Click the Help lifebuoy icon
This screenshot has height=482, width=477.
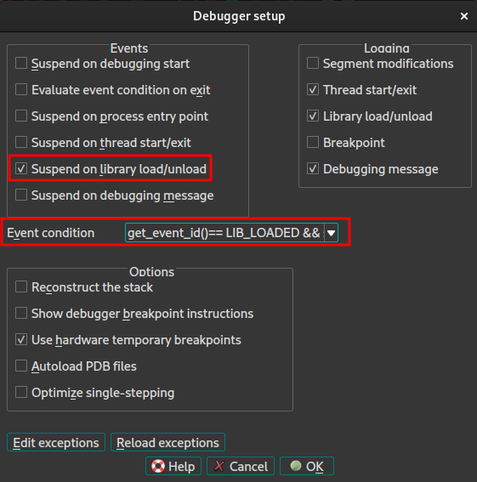coord(158,466)
